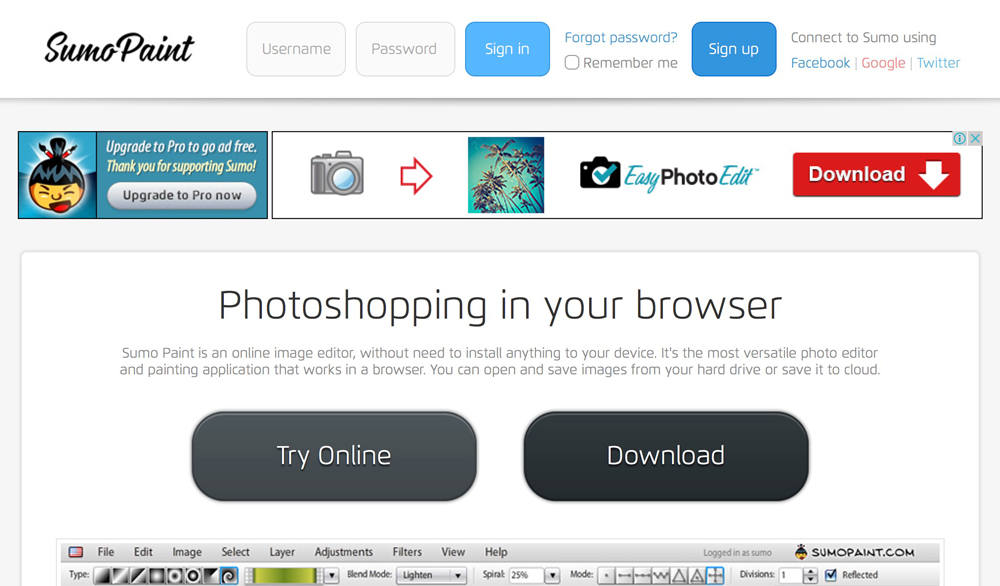Open the AdChoices info icon
This screenshot has height=586, width=1000.
click(959, 138)
